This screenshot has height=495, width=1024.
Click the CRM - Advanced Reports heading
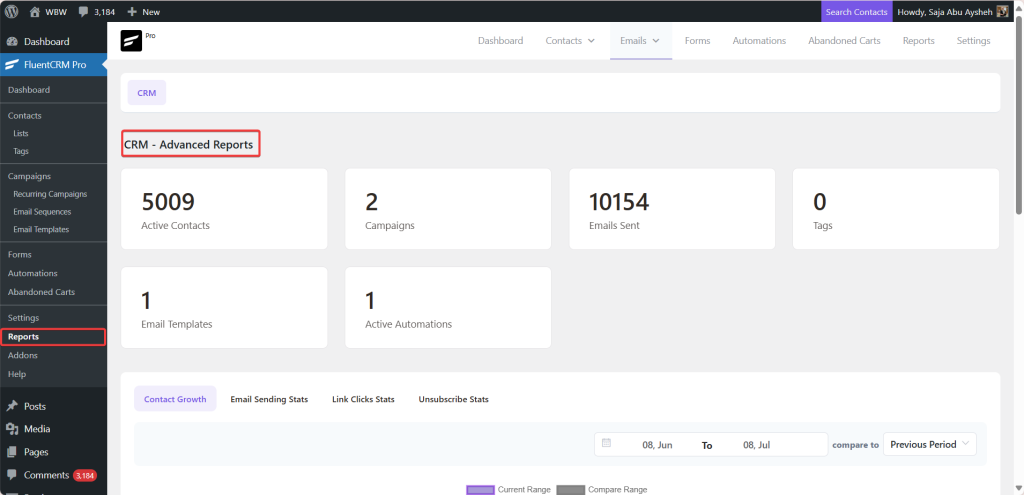[189, 145]
